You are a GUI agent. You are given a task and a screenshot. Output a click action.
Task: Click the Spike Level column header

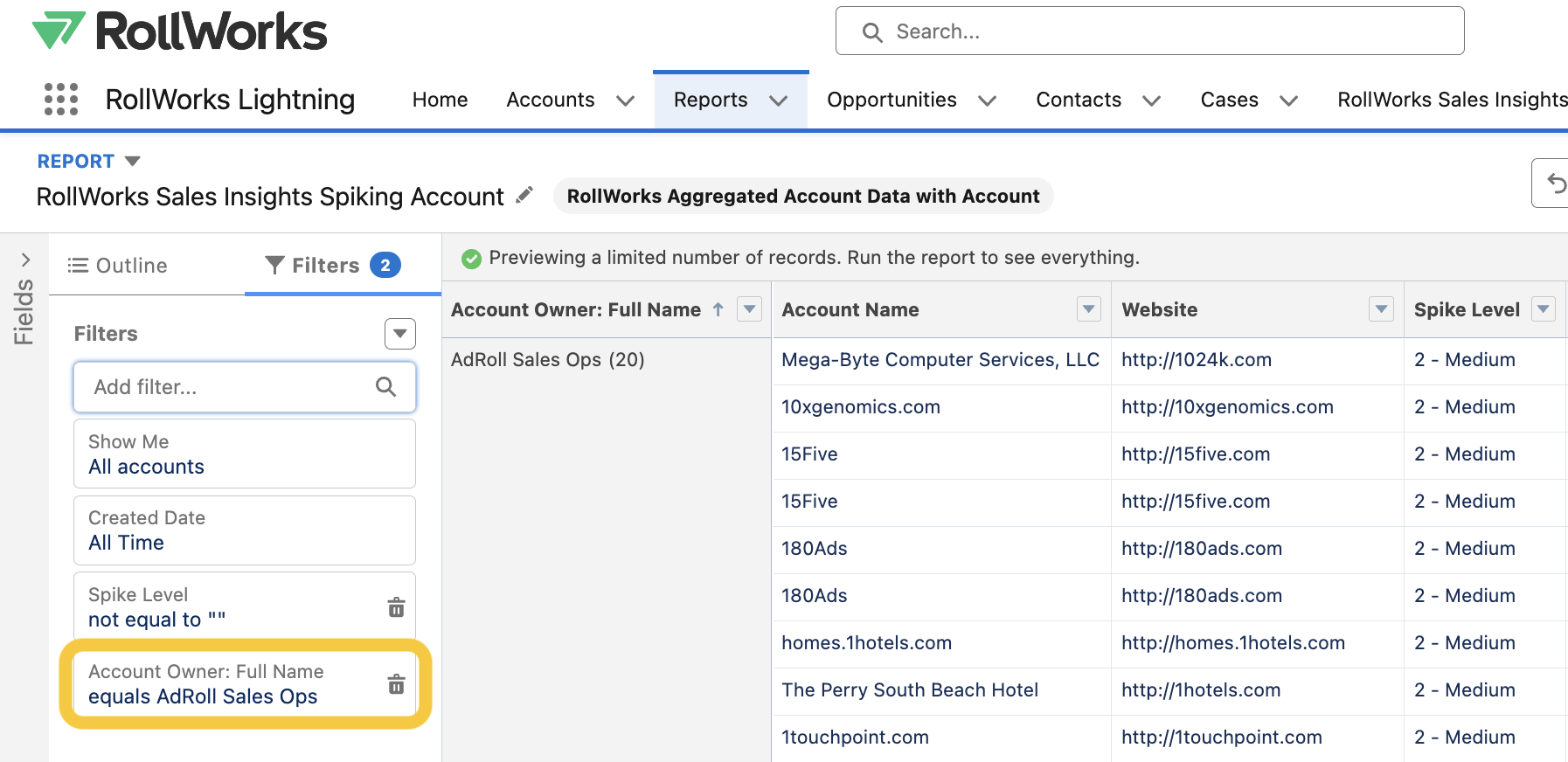(1467, 309)
